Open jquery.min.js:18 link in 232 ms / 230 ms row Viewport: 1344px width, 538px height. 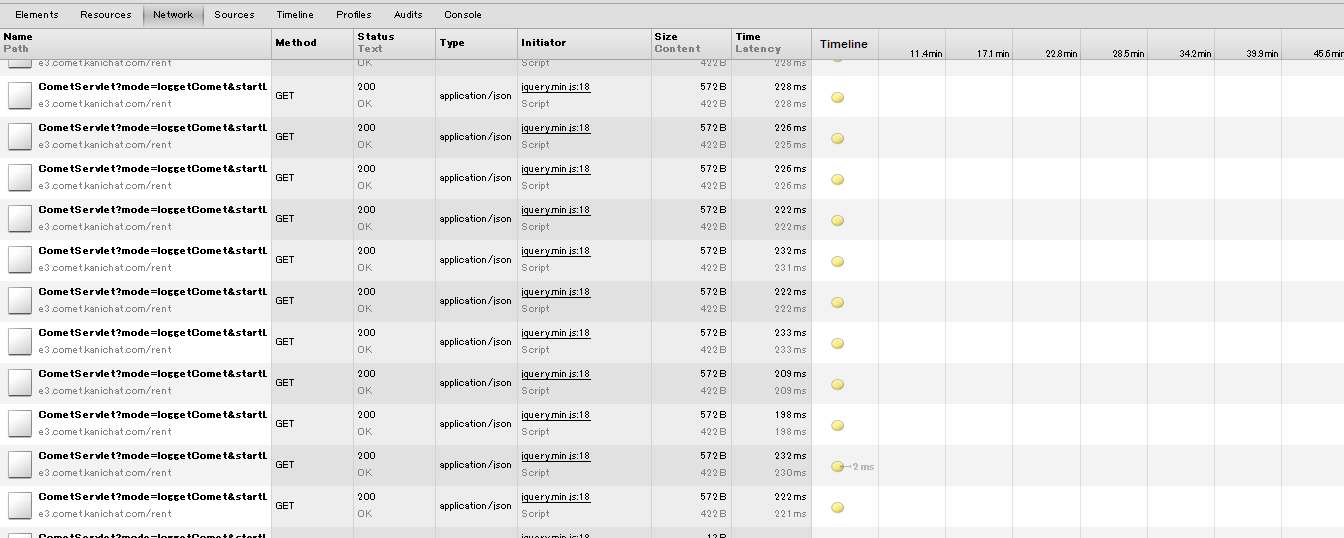point(556,456)
